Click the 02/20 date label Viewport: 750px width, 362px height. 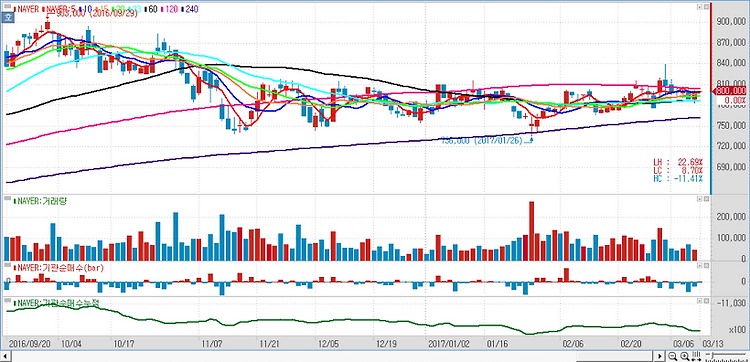[x=631, y=343]
